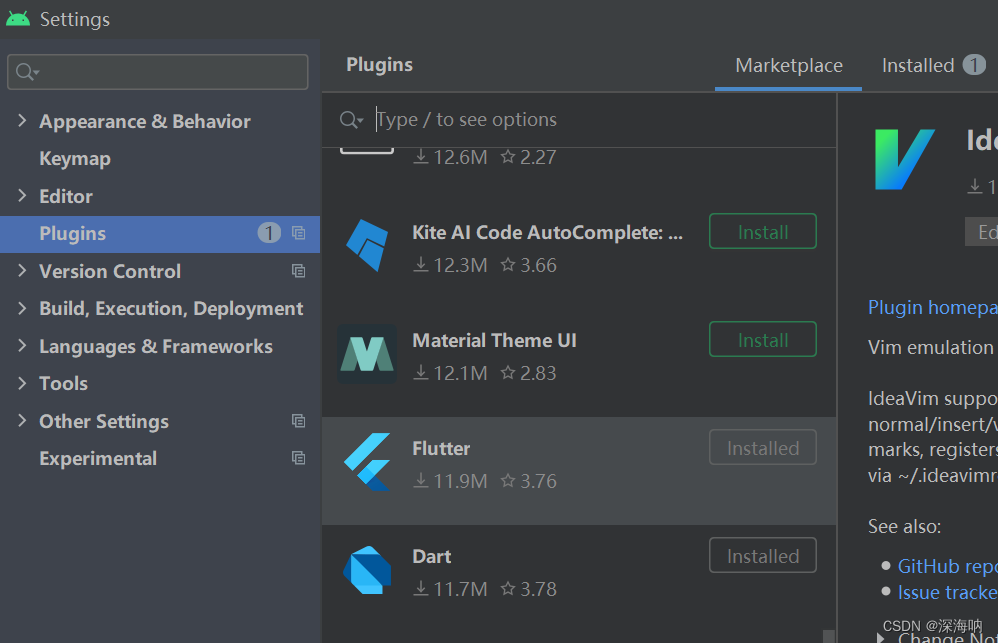Screen dimensions: 998x643
Task: Click the 3.66 rating value
Action: pos(538,265)
